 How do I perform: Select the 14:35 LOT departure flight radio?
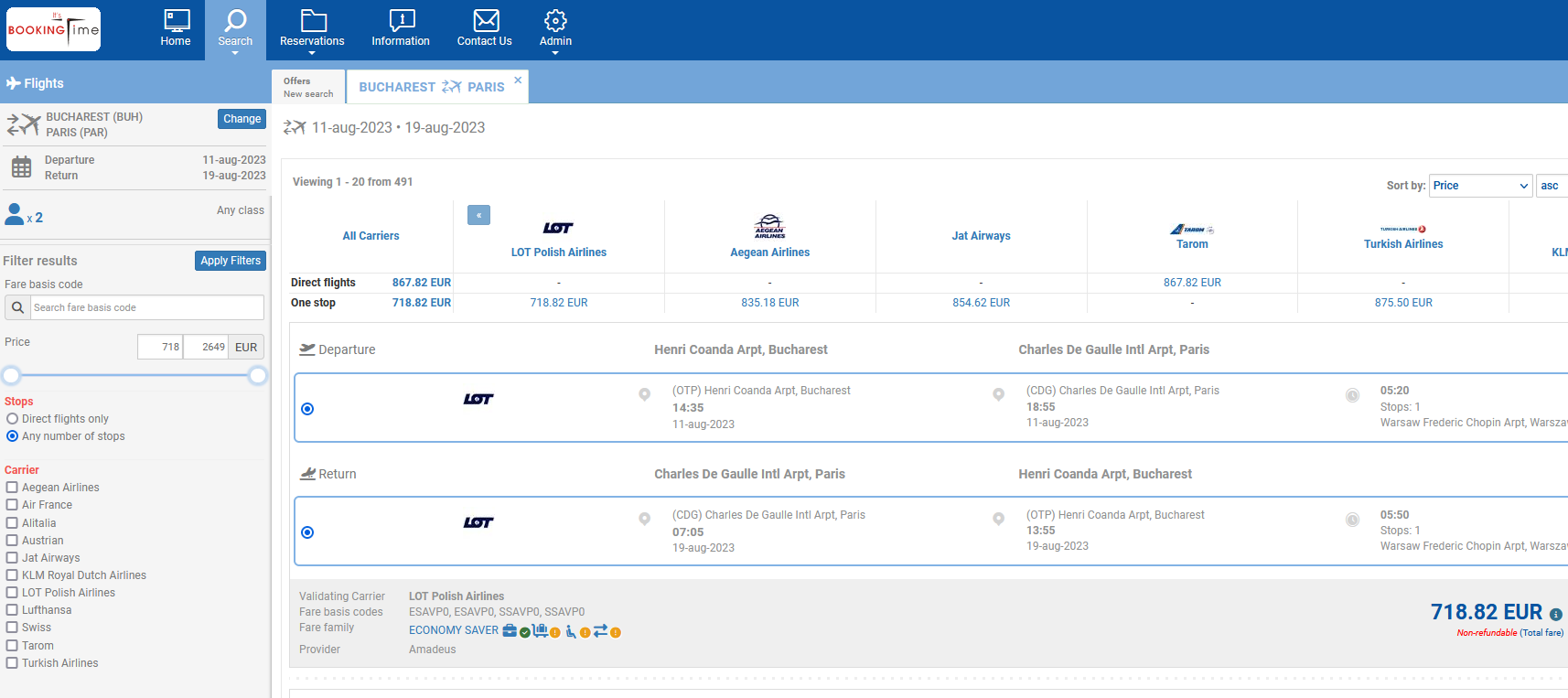tap(307, 409)
